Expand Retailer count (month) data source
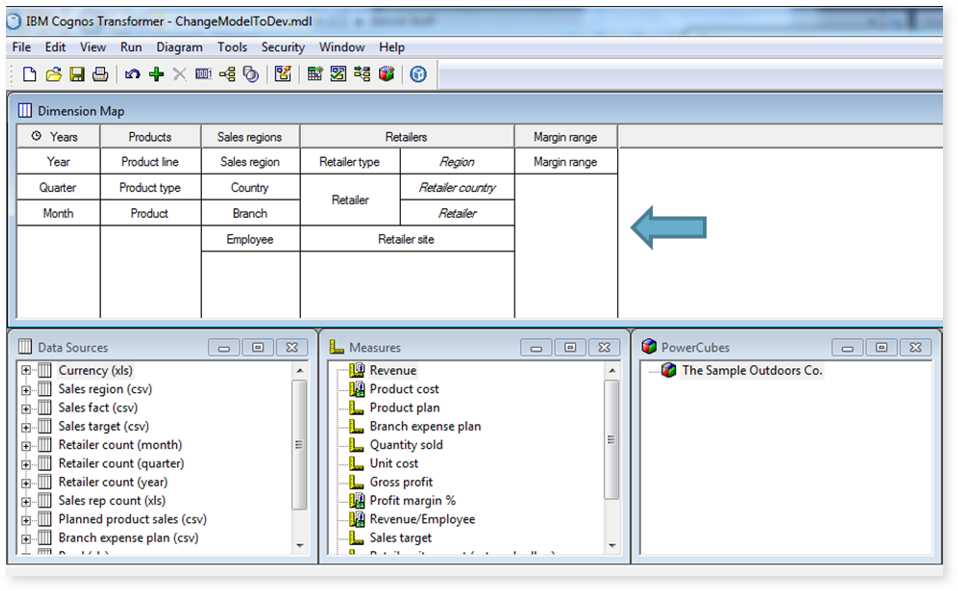Screen dimensions: 958x591 [26, 446]
